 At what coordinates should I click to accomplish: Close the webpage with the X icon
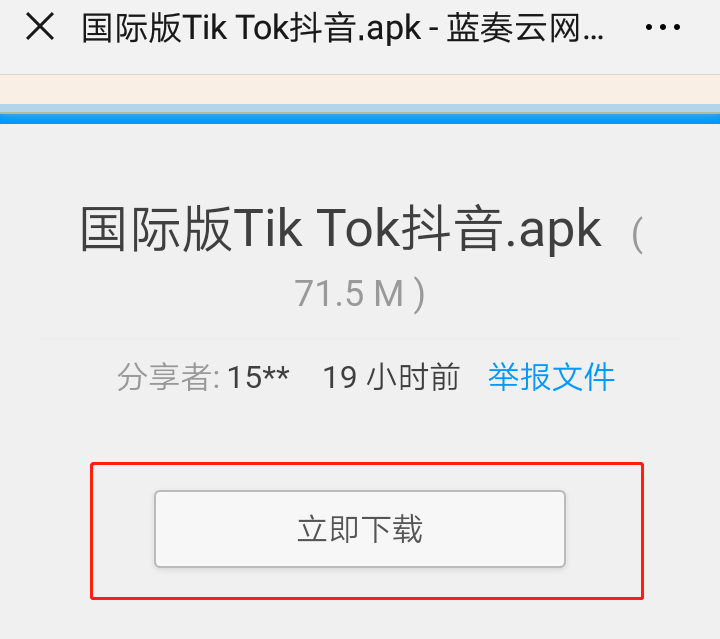[40, 27]
